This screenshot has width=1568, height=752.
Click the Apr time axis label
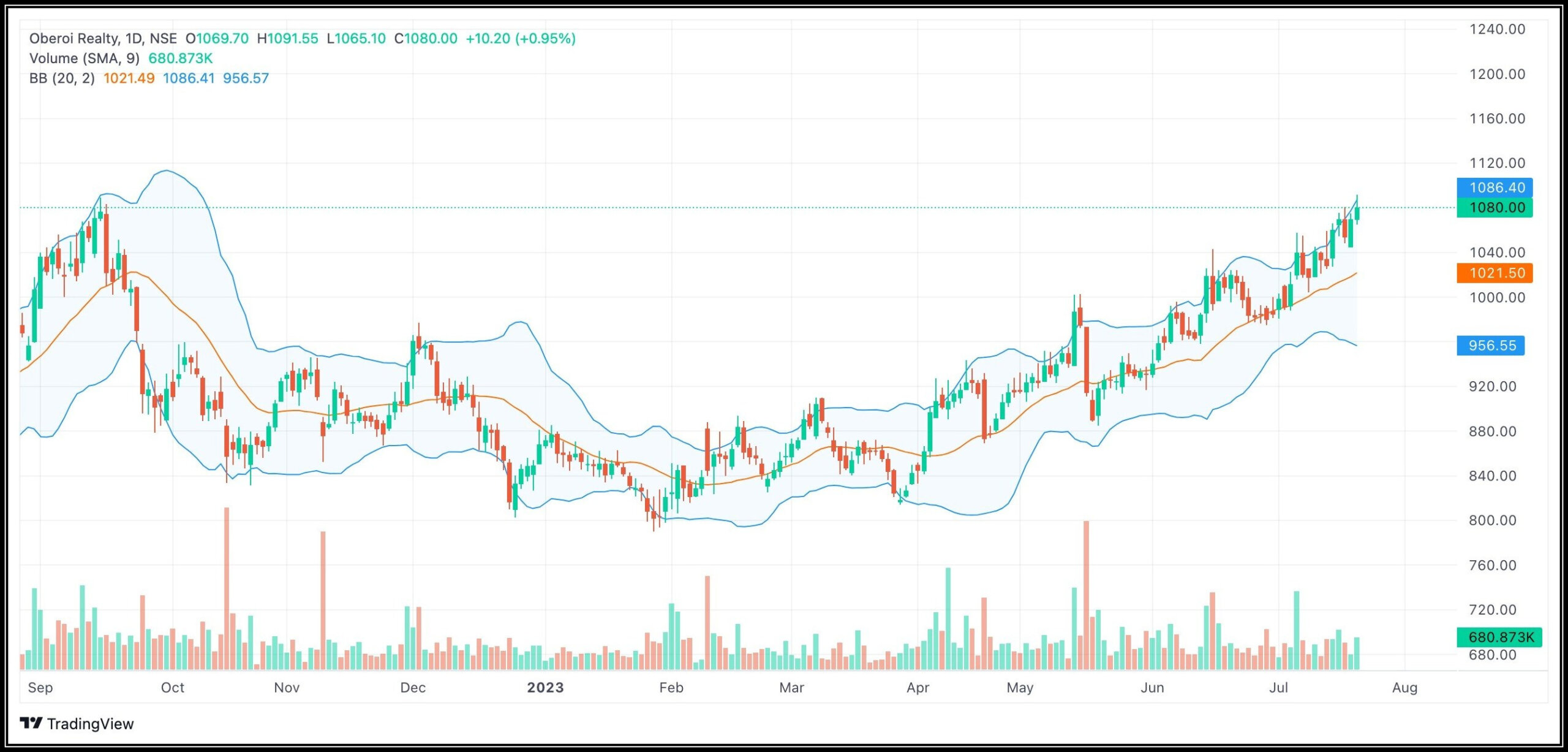(x=918, y=688)
